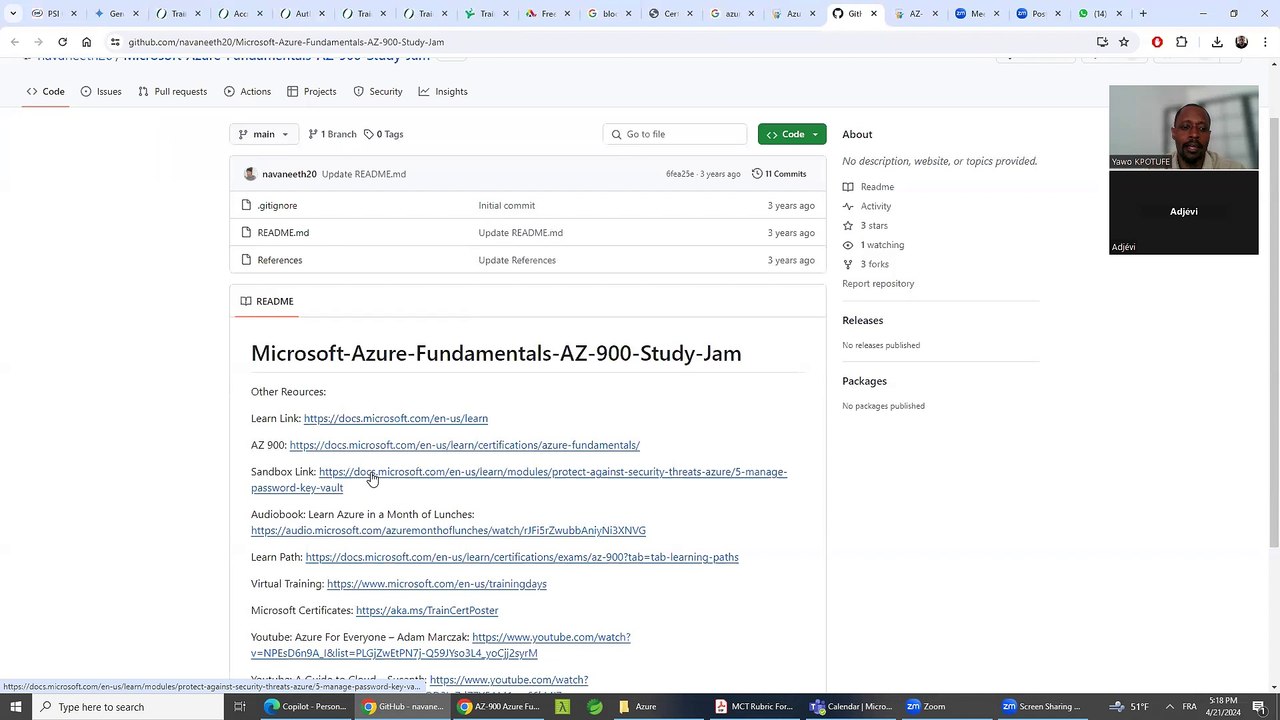Open the Adam Marczak YouTube link

(x=441, y=645)
